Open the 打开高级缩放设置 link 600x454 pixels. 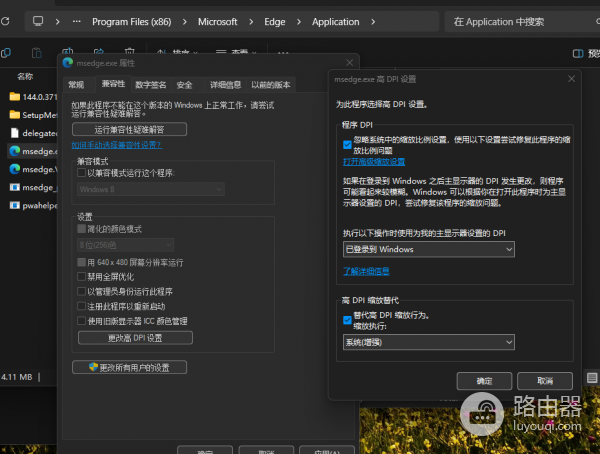tap(374, 162)
